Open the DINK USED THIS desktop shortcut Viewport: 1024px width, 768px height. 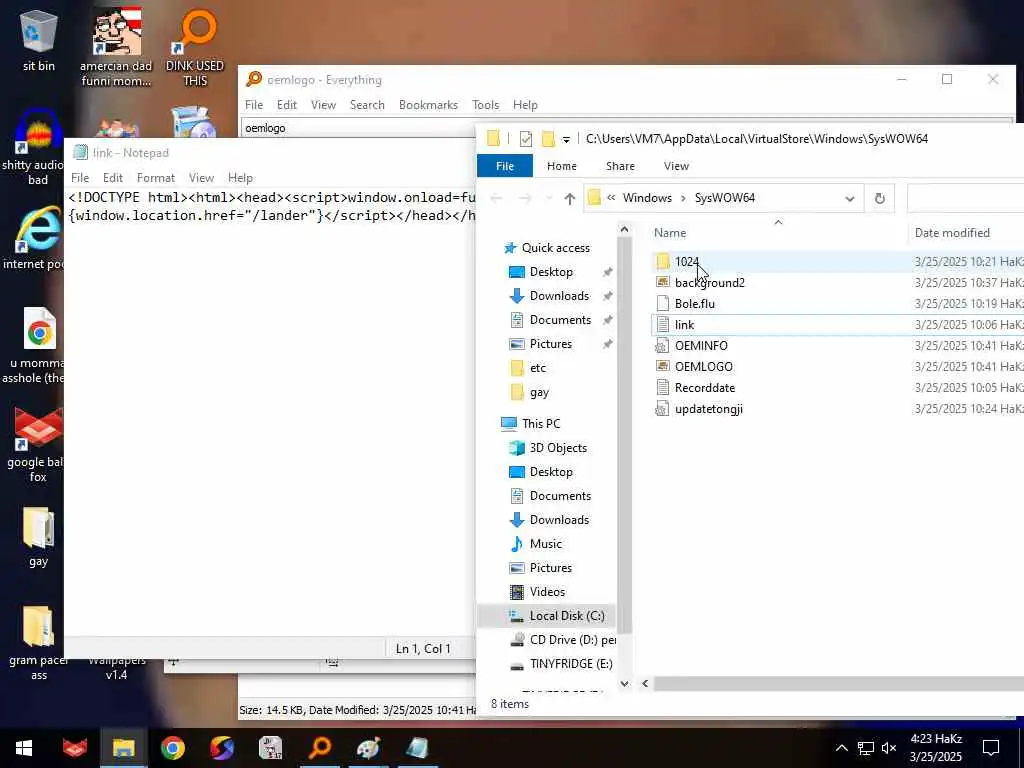[x=195, y=48]
